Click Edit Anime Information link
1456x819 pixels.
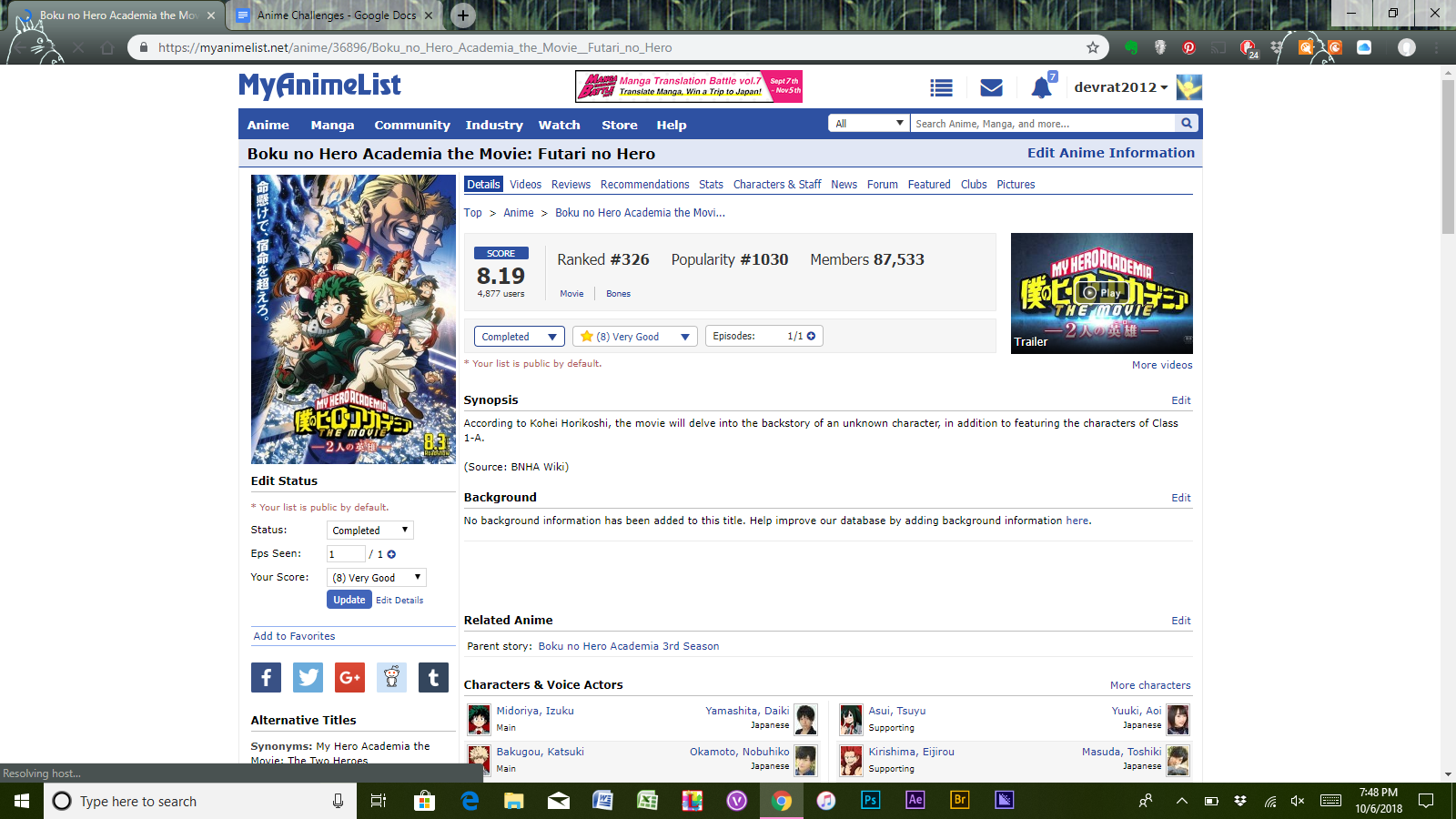point(1111,153)
